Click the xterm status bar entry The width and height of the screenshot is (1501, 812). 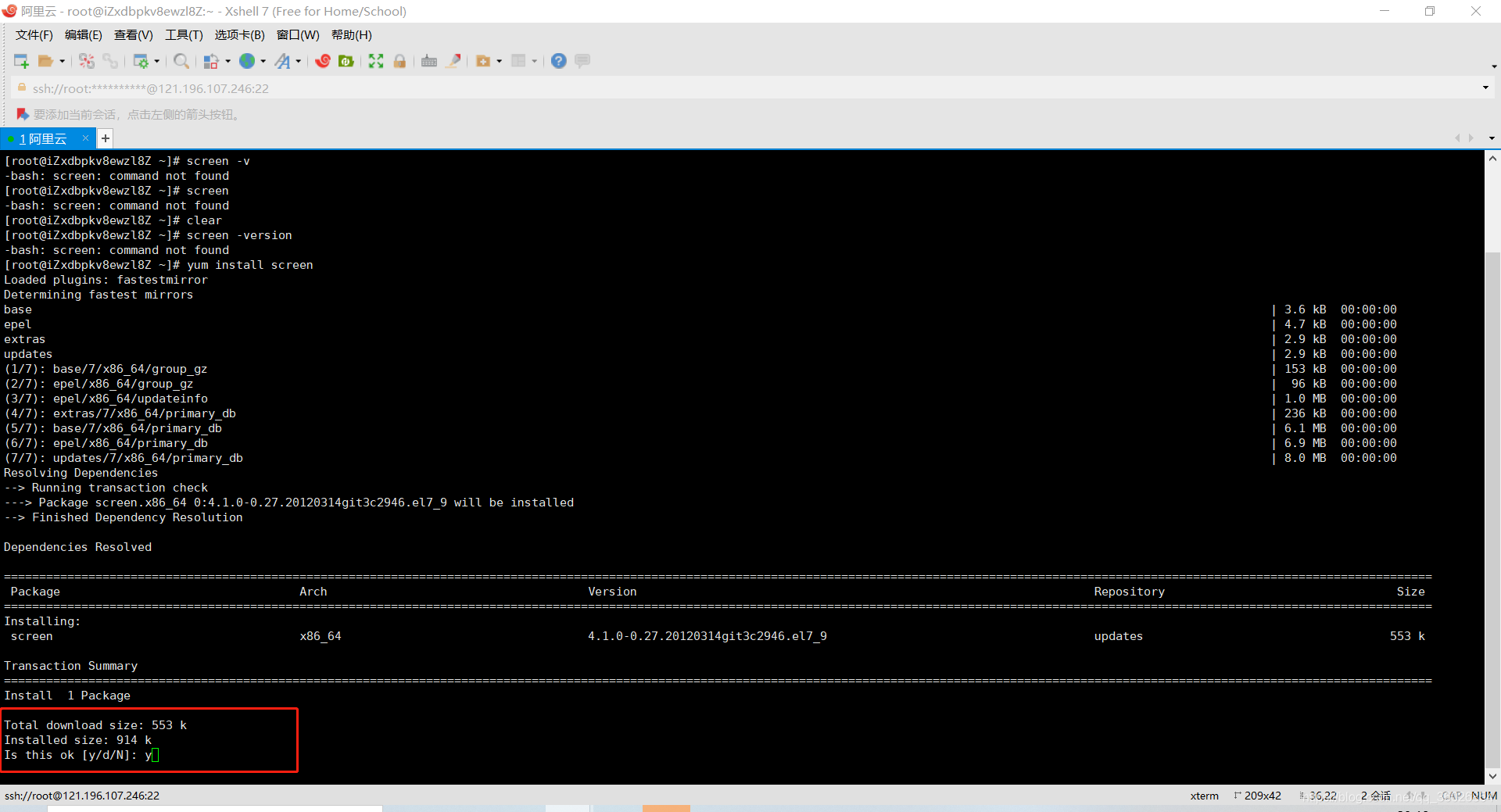point(1204,796)
